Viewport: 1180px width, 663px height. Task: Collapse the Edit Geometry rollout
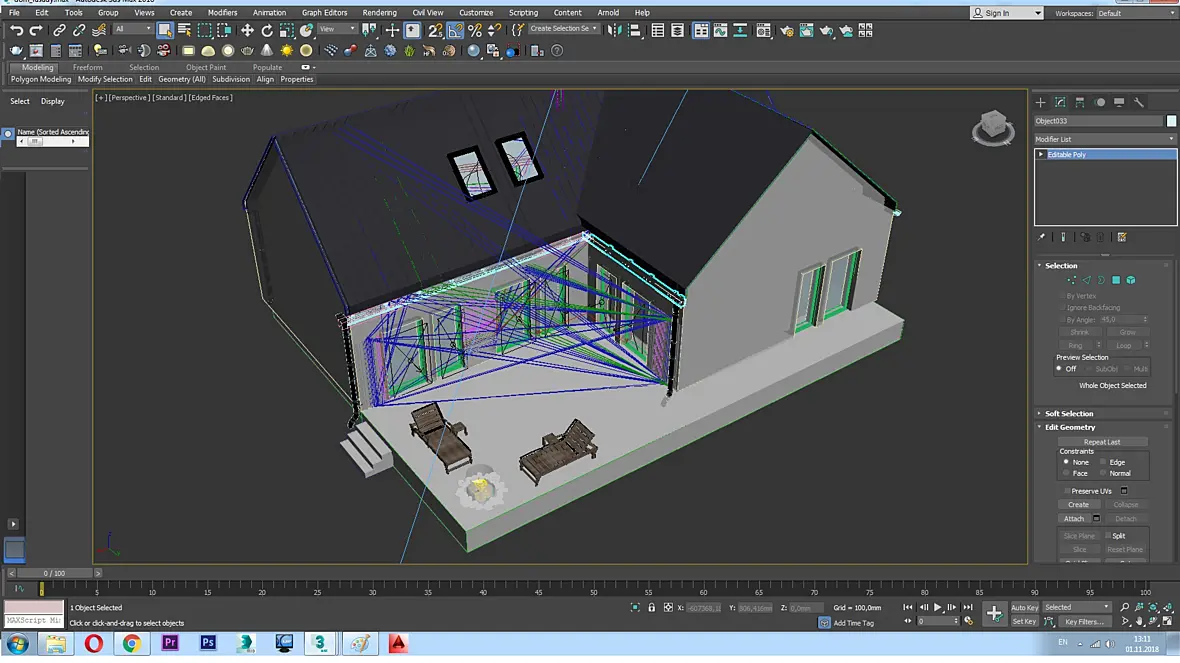[1069, 427]
